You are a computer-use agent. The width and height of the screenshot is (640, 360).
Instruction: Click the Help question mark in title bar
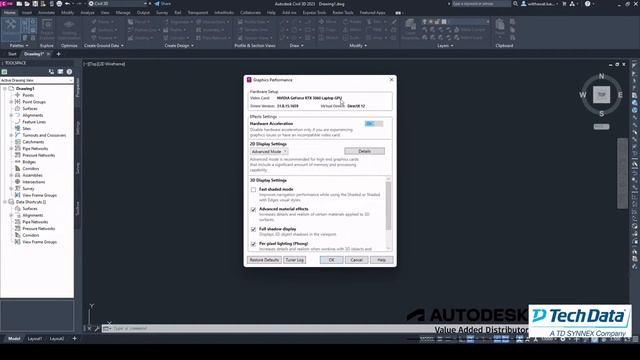(x=587, y=4)
